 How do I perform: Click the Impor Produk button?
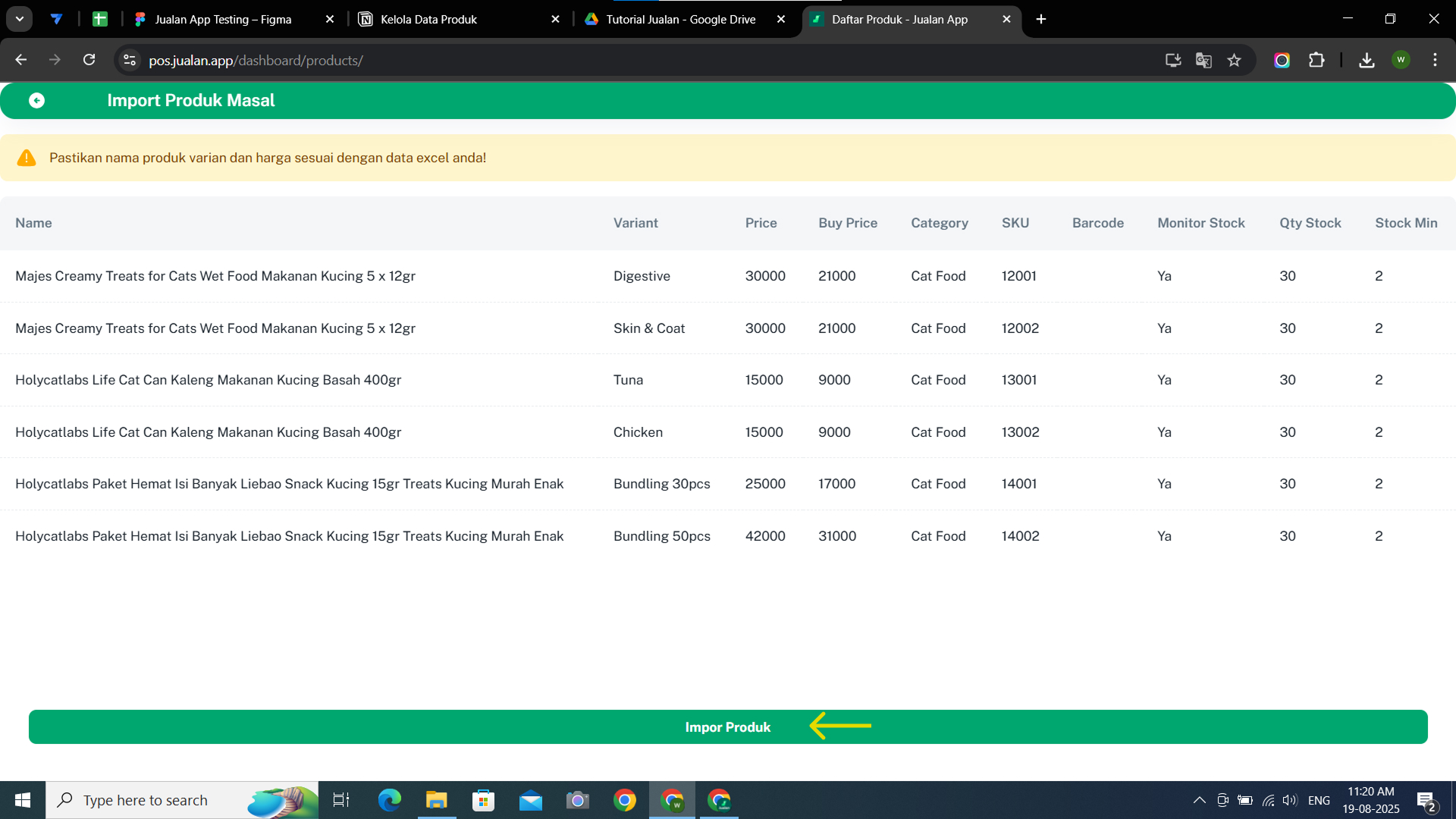(727, 726)
